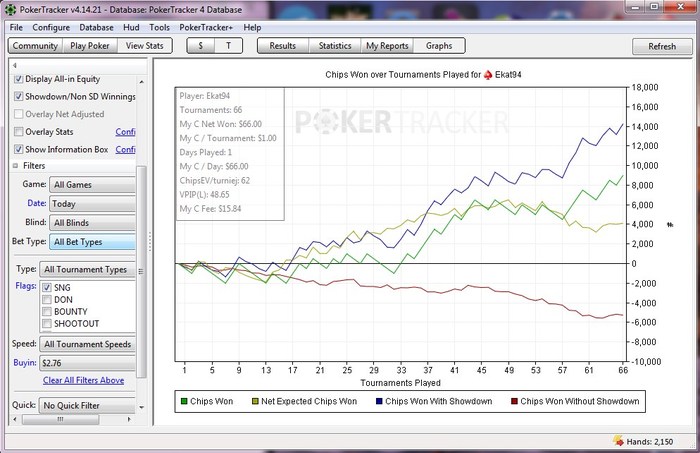Collapse the Filters section

pos(15,166)
